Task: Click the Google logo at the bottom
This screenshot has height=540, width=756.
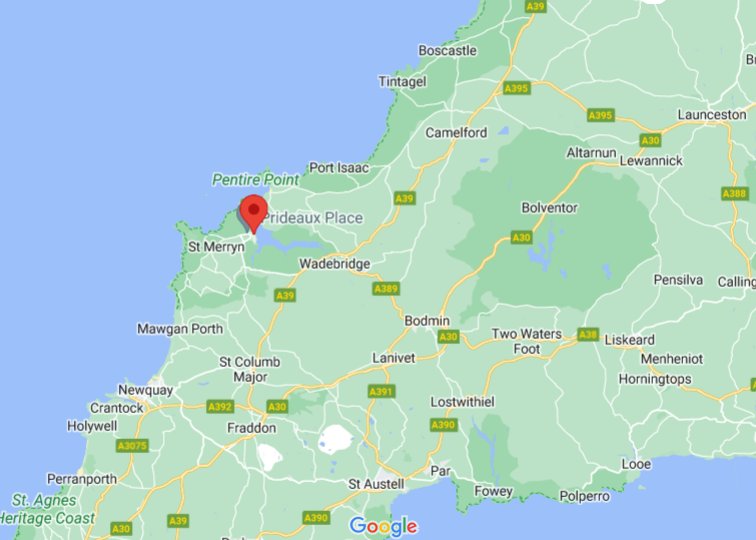Action: coord(383,526)
